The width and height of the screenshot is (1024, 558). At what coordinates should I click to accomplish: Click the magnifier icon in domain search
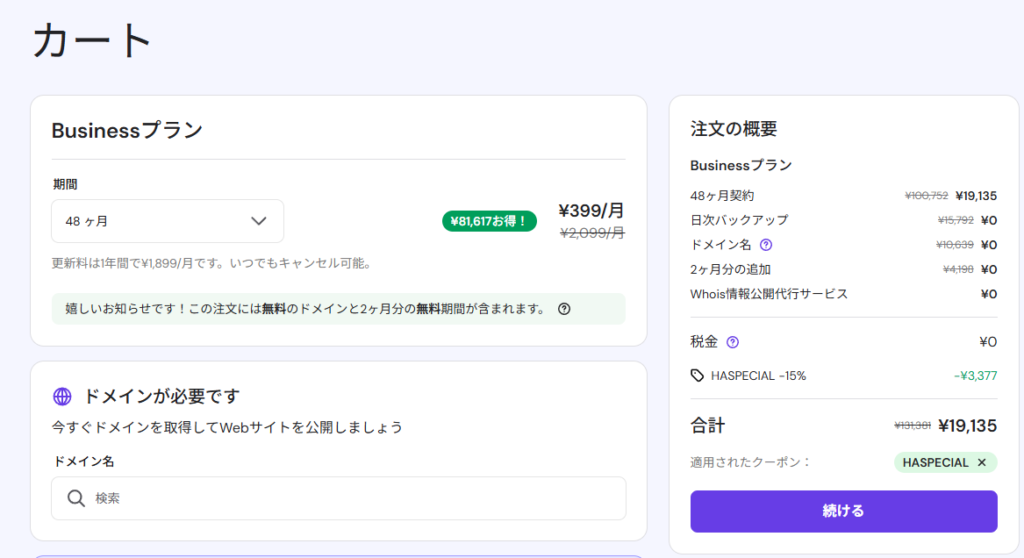(x=76, y=498)
